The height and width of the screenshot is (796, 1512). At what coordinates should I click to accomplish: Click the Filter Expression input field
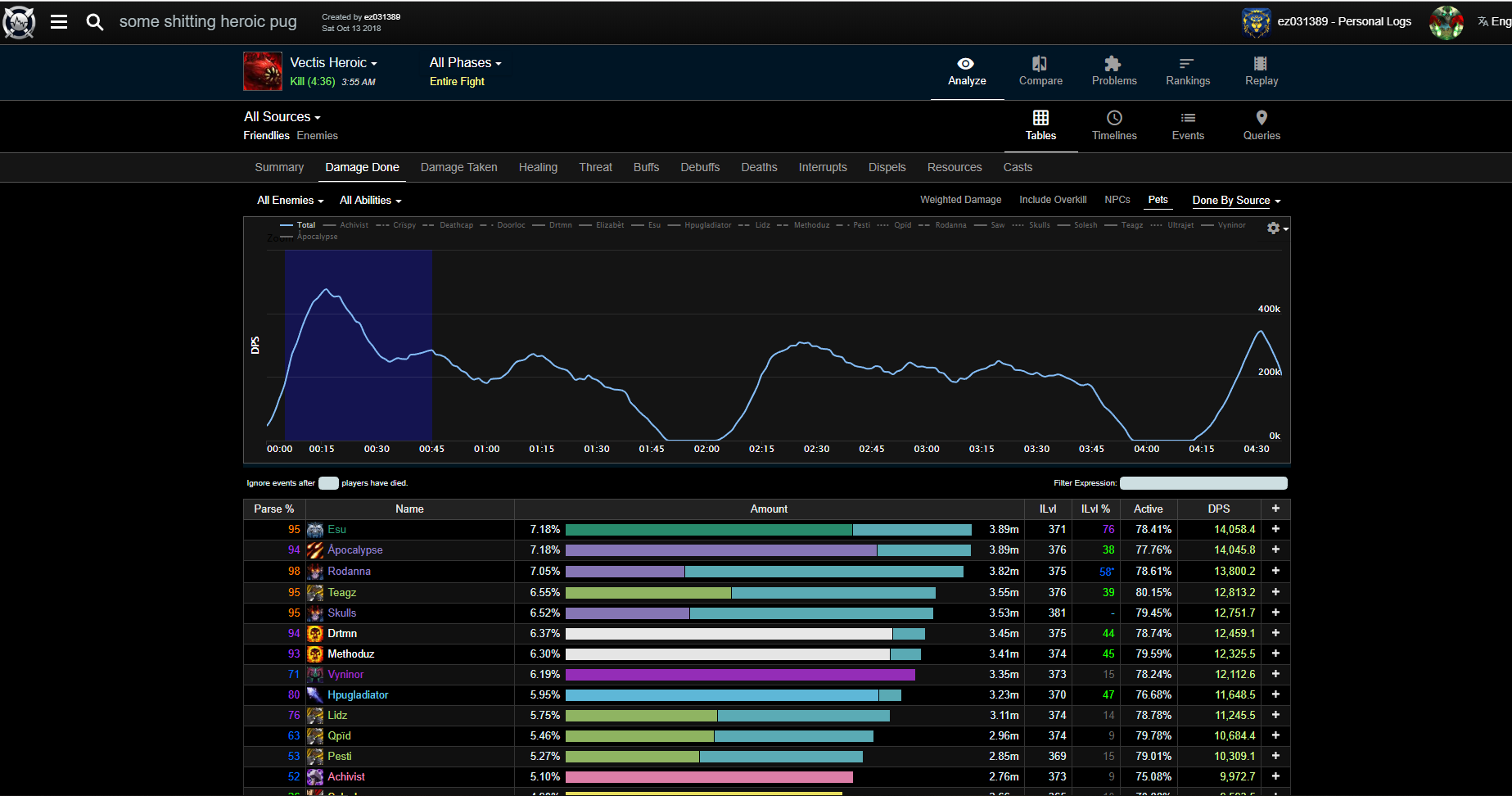1203,483
